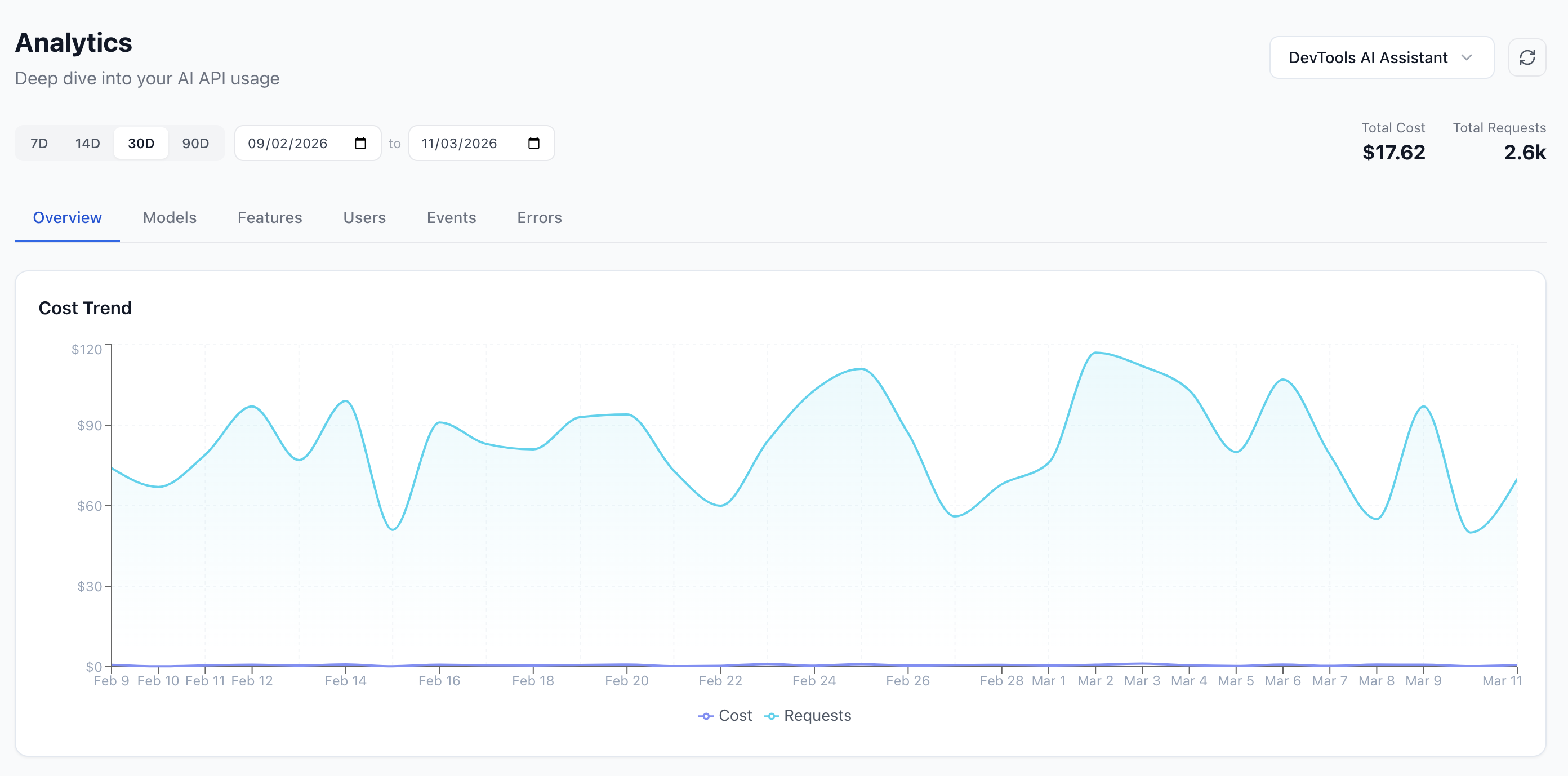Click the Requests legend marker icon
The height and width of the screenshot is (776, 1568).
pos(771,716)
